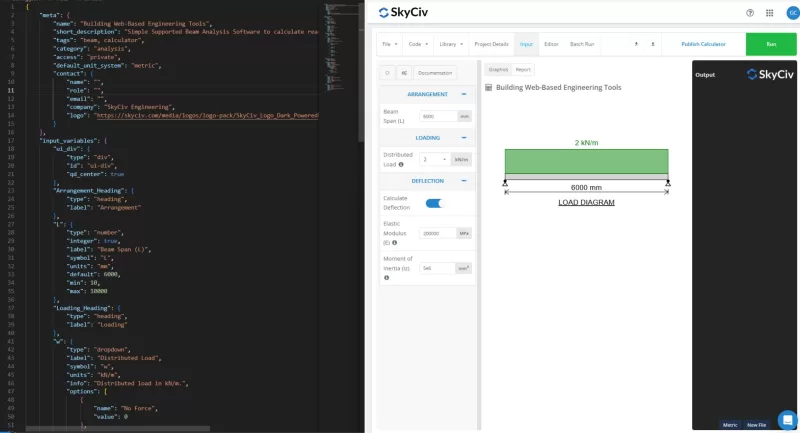Click the code editor horizontal scrollbar
800x433 pixels.
pyautogui.click(x=117, y=429)
